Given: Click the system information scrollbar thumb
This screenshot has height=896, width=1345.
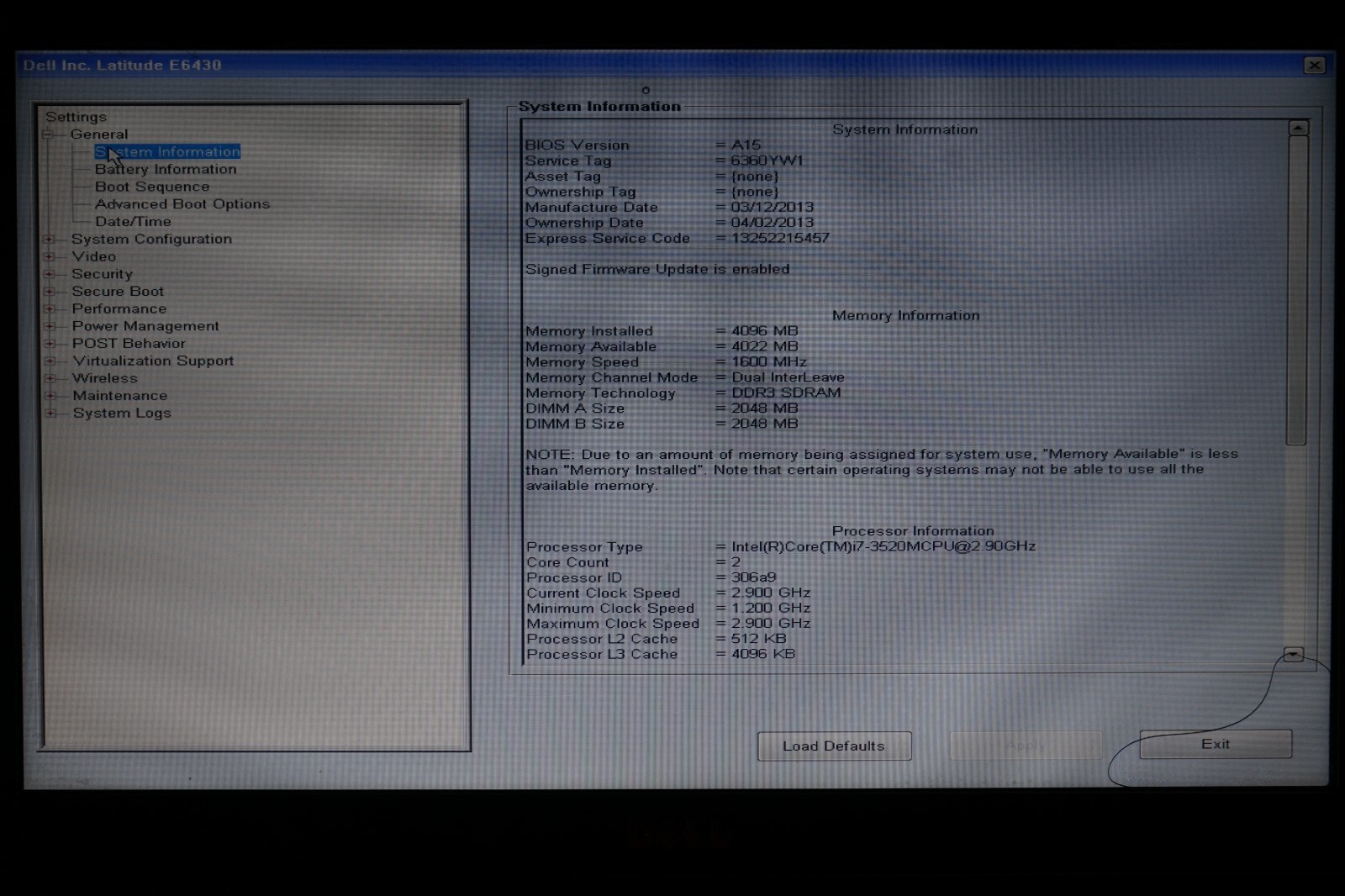Looking at the screenshot, I should [x=1297, y=290].
